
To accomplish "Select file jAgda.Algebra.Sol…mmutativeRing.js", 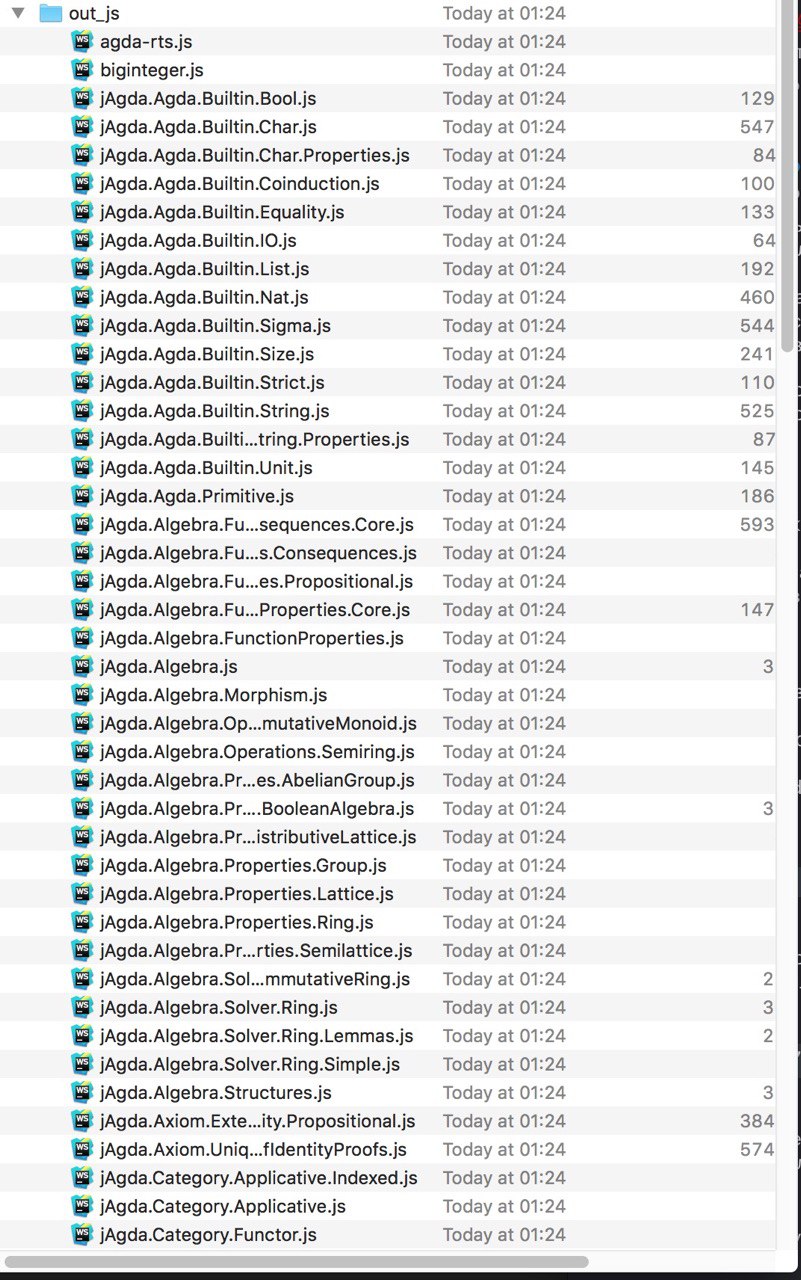I will (x=255, y=979).
